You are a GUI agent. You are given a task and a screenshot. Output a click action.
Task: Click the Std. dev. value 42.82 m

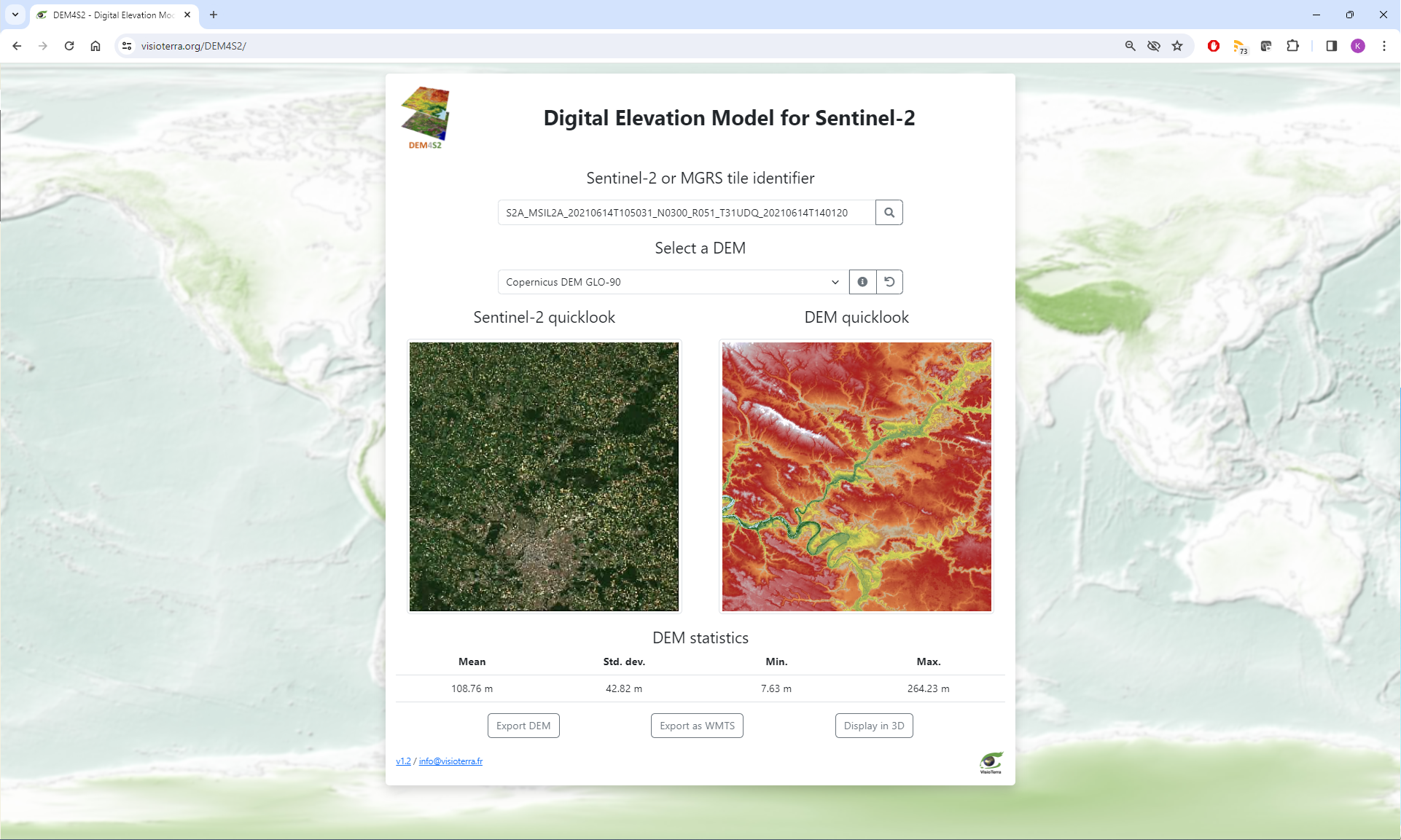tap(624, 688)
